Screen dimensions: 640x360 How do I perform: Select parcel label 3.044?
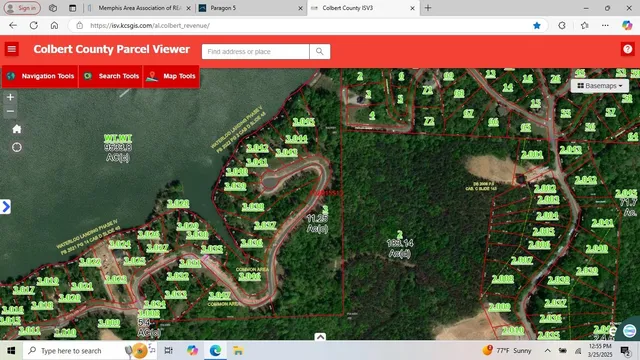tap(296, 139)
